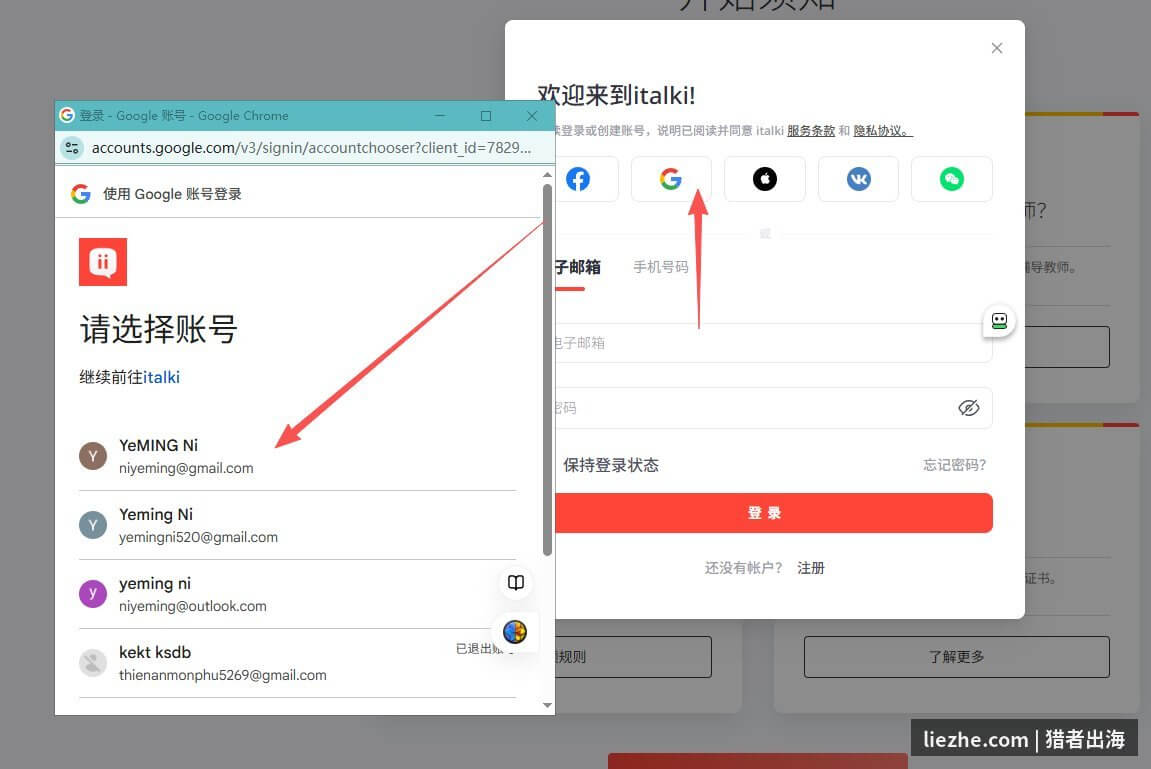Click the reading mode book icon
This screenshot has height=769, width=1151.
point(516,583)
